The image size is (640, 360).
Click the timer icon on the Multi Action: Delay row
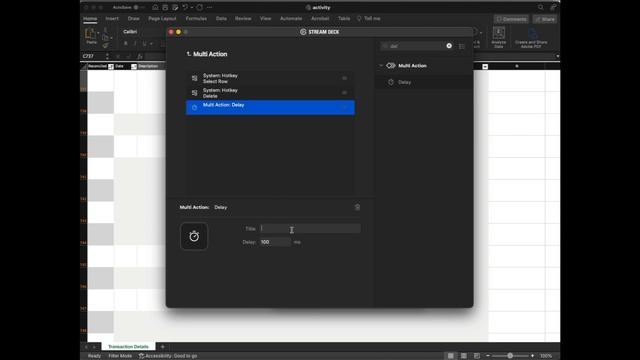coord(194,107)
